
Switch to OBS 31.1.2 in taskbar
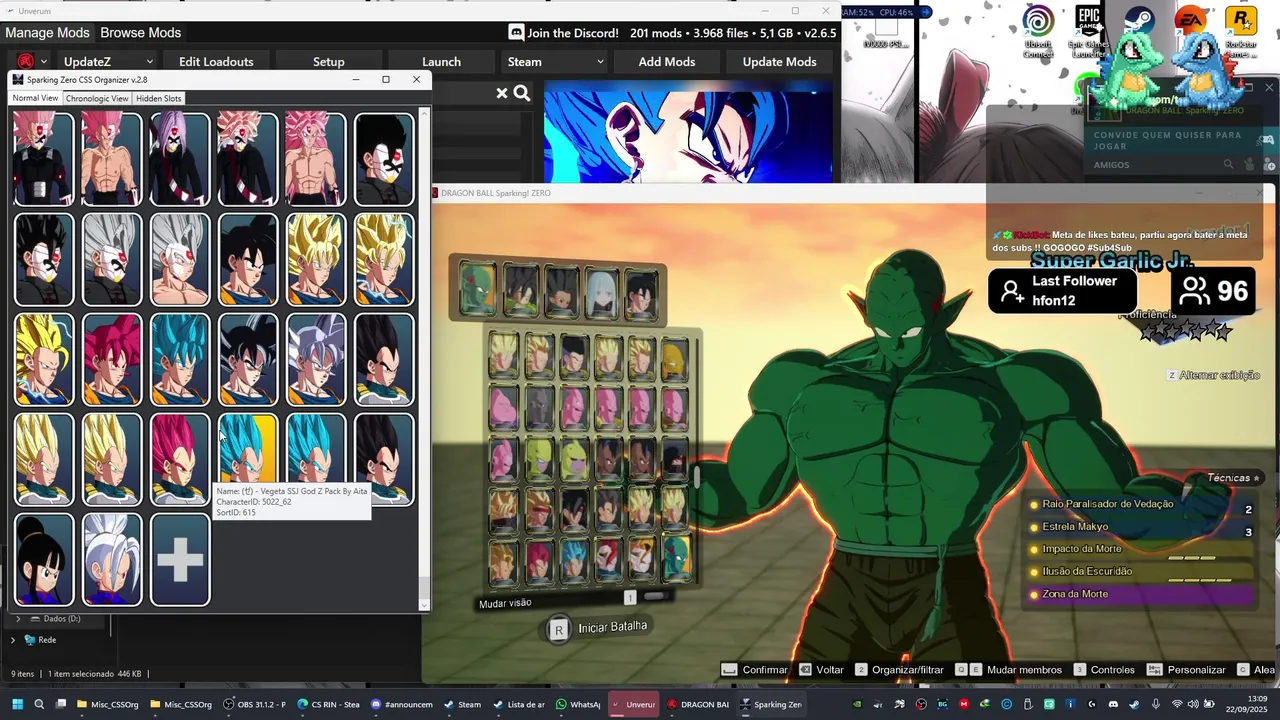click(x=254, y=704)
